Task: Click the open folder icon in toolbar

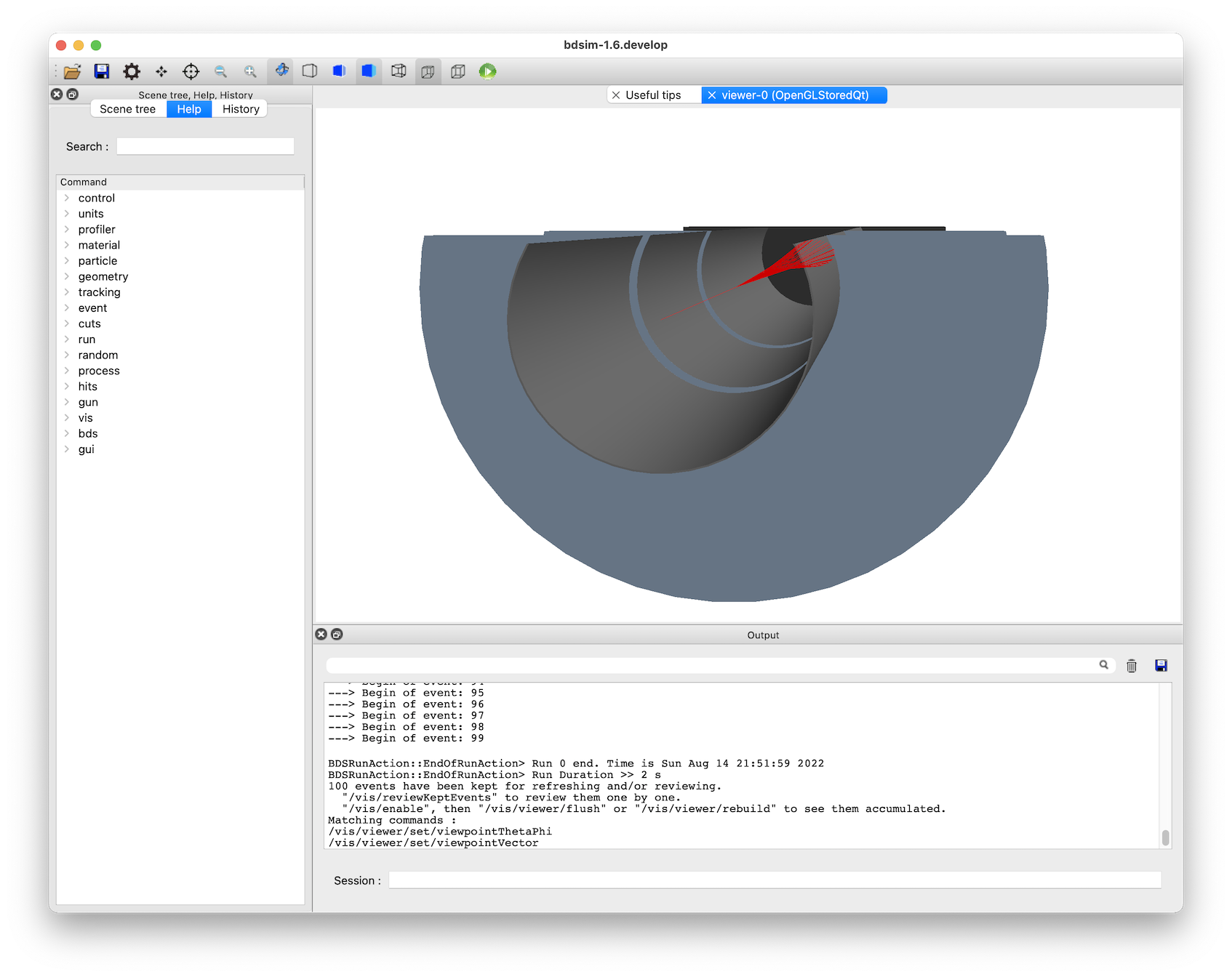Action: tap(72, 71)
